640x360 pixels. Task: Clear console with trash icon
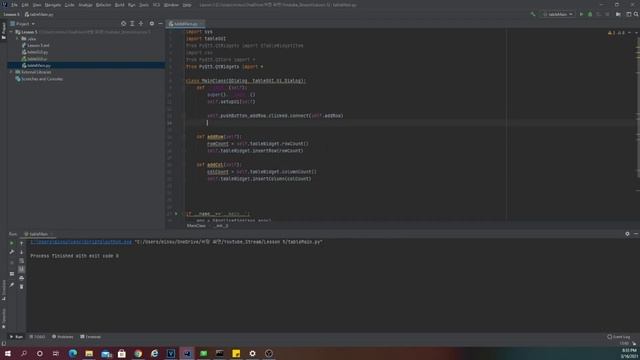click(x=22, y=287)
